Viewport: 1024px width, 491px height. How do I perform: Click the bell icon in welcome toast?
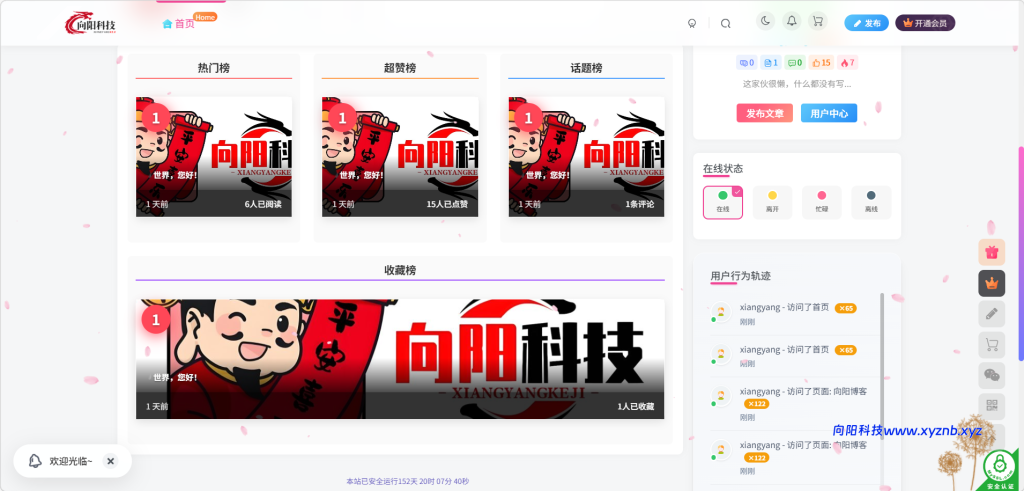click(x=35, y=461)
